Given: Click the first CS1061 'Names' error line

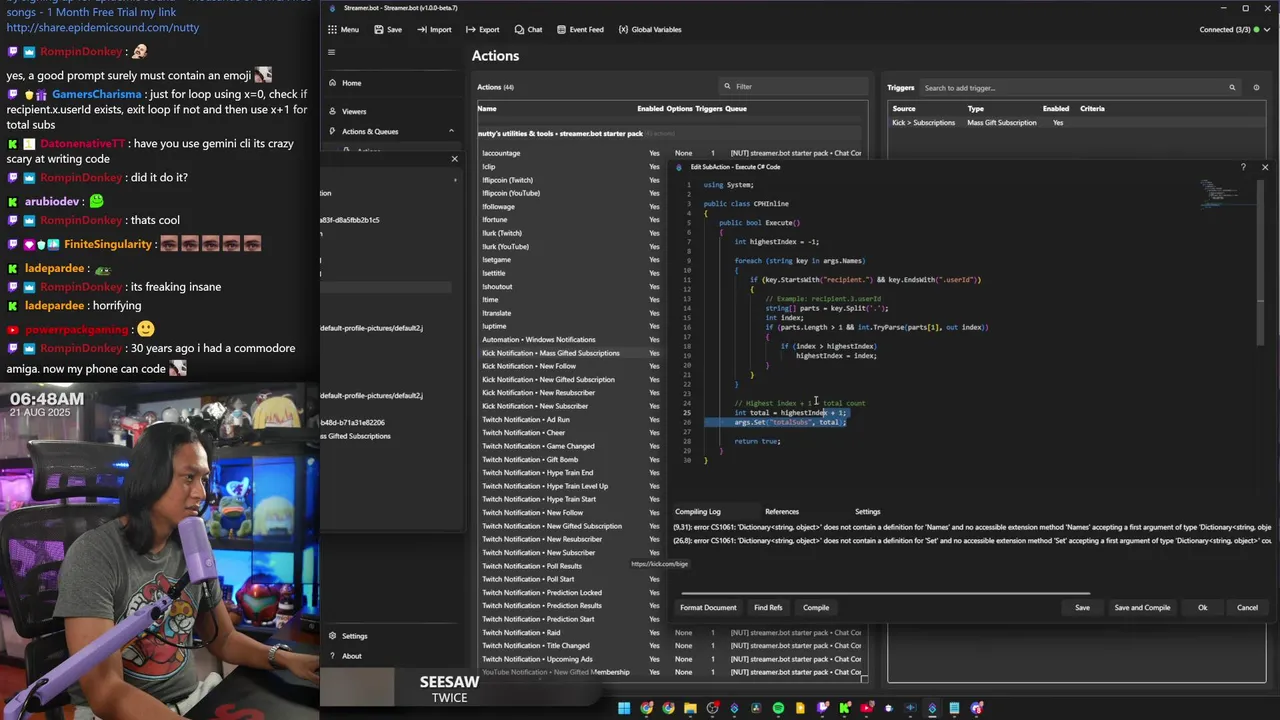Looking at the screenshot, I should 972,527.
